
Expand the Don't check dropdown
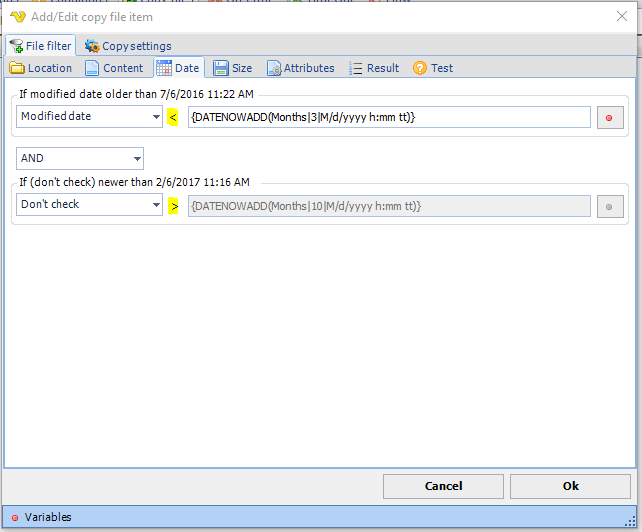(156, 205)
